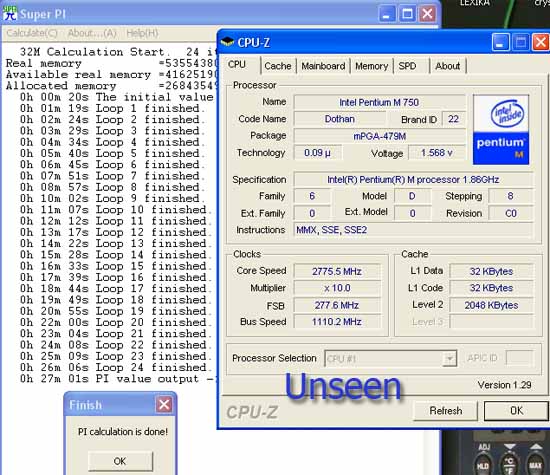Image resolution: width=550 pixels, height=475 pixels.
Task: Click the Package value mPGA-479M
Action: pos(380,136)
